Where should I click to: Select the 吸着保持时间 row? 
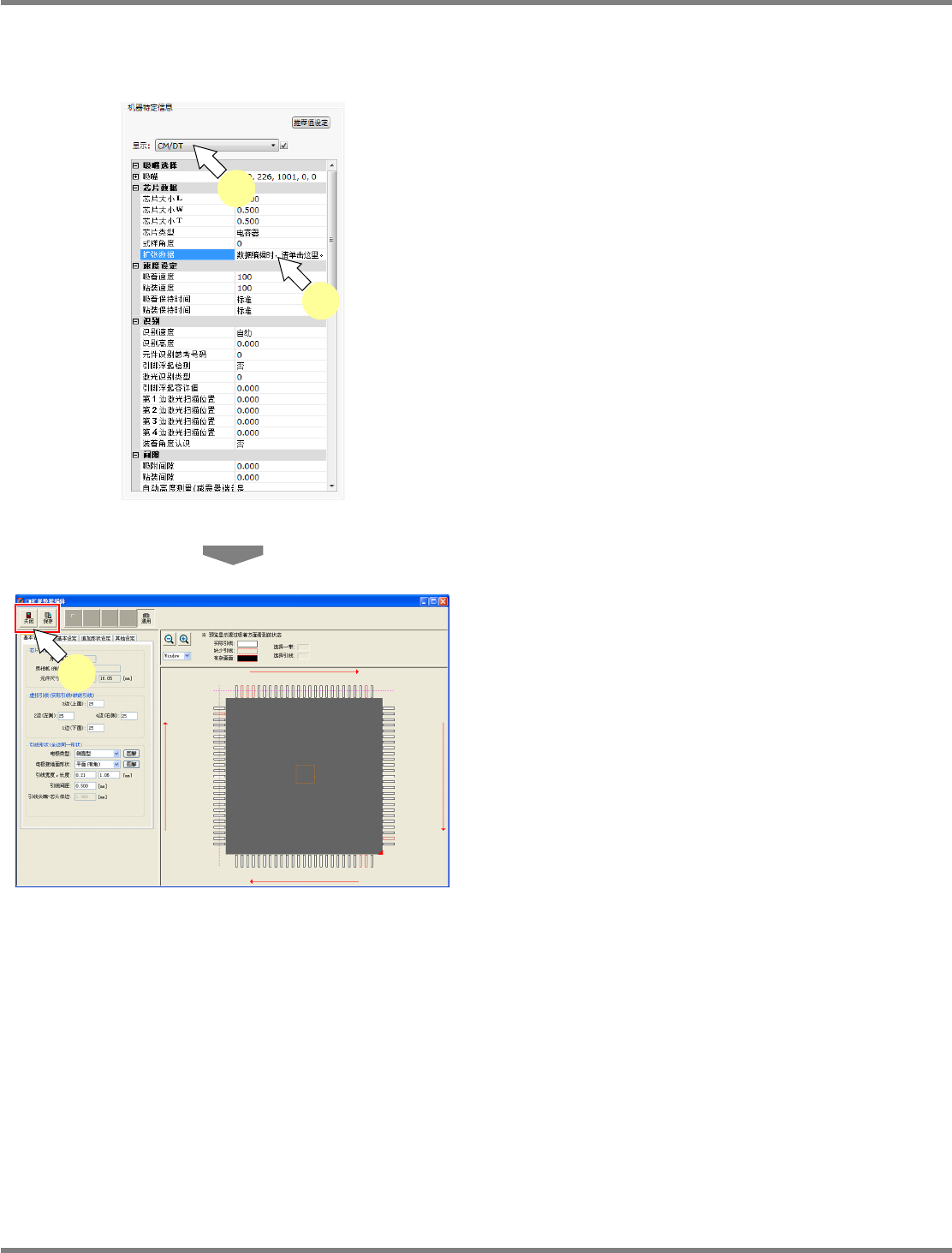coord(233,299)
